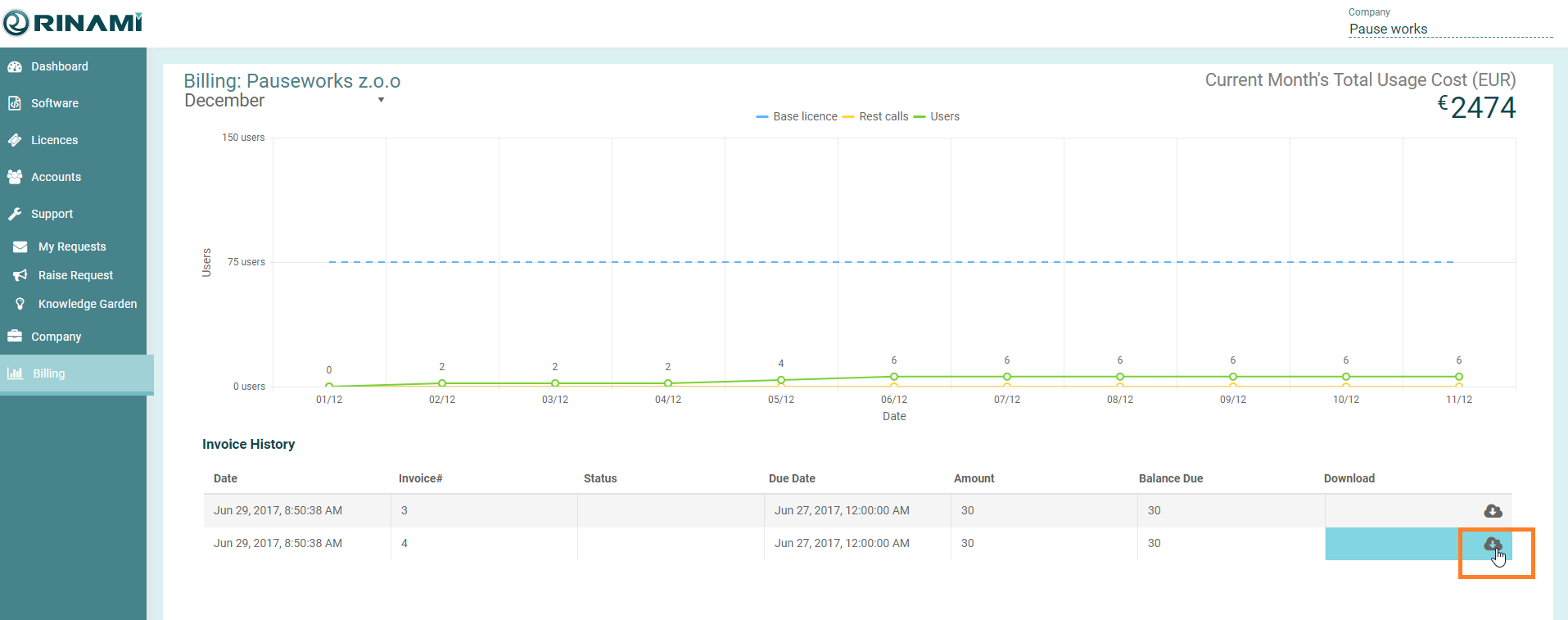Viewport: 1568px width, 620px height.
Task: Toggle Base licence series in chart legend
Action: pos(797,116)
